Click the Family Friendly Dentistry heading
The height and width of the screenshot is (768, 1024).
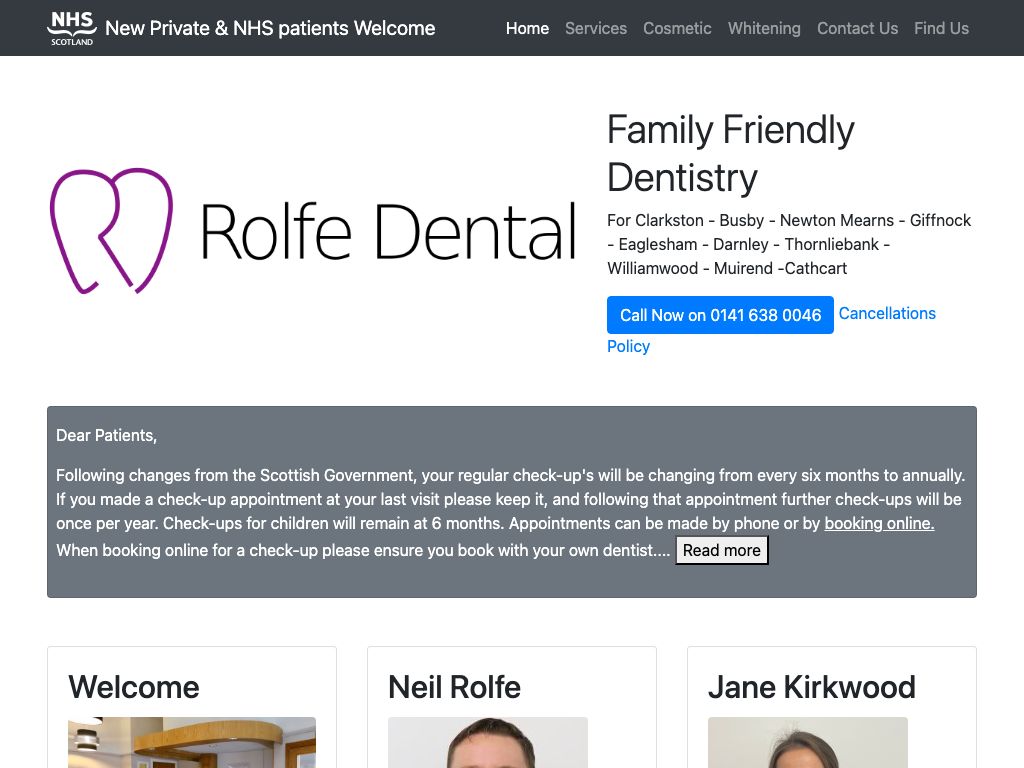(x=731, y=153)
